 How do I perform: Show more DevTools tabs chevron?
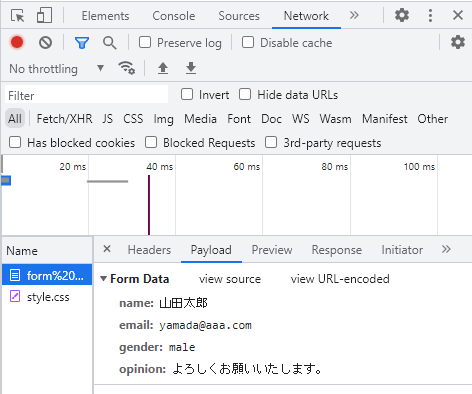(x=354, y=15)
